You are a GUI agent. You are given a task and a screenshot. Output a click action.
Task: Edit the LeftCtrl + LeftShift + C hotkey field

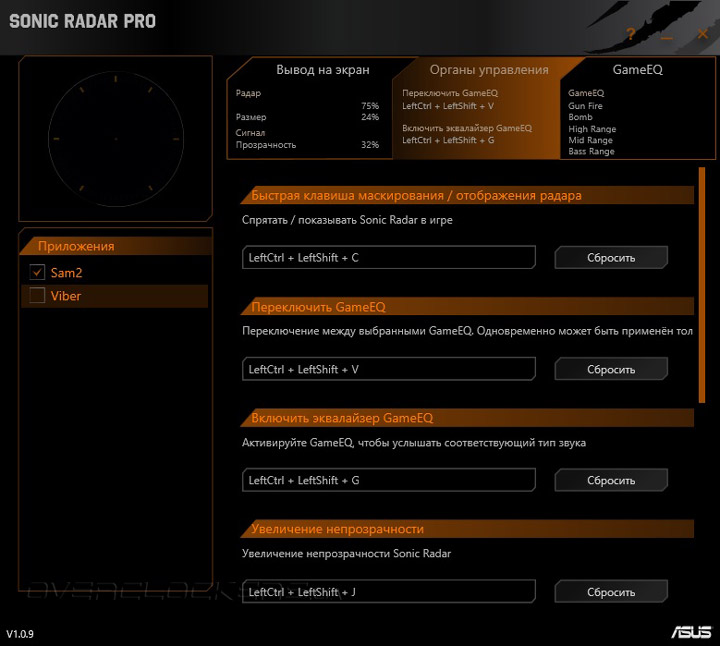click(x=388, y=258)
